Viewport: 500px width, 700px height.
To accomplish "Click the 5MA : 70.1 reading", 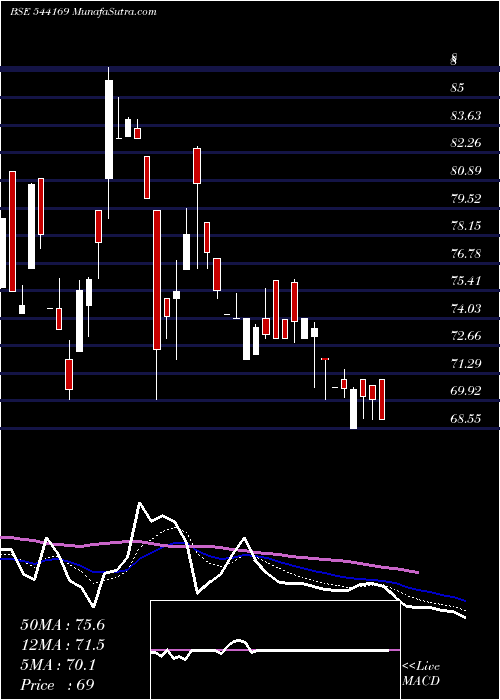I will pos(58,665).
